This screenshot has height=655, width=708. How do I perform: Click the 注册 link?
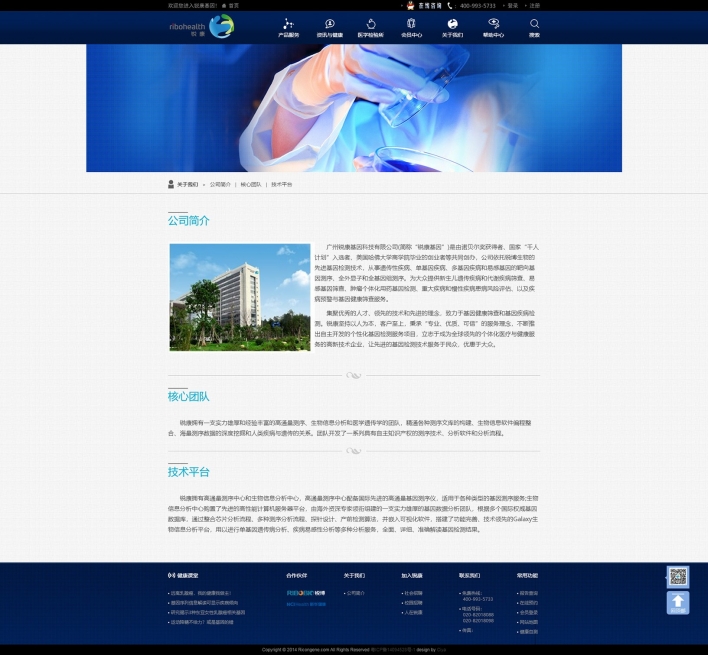pyautogui.click(x=534, y=5)
